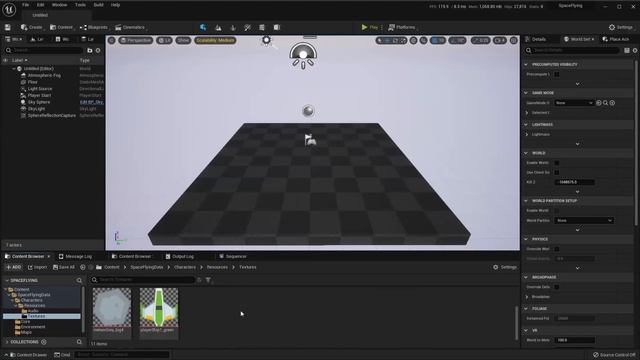
Task: Collapse the Untitled (Editor) world tree
Action: (14, 69)
